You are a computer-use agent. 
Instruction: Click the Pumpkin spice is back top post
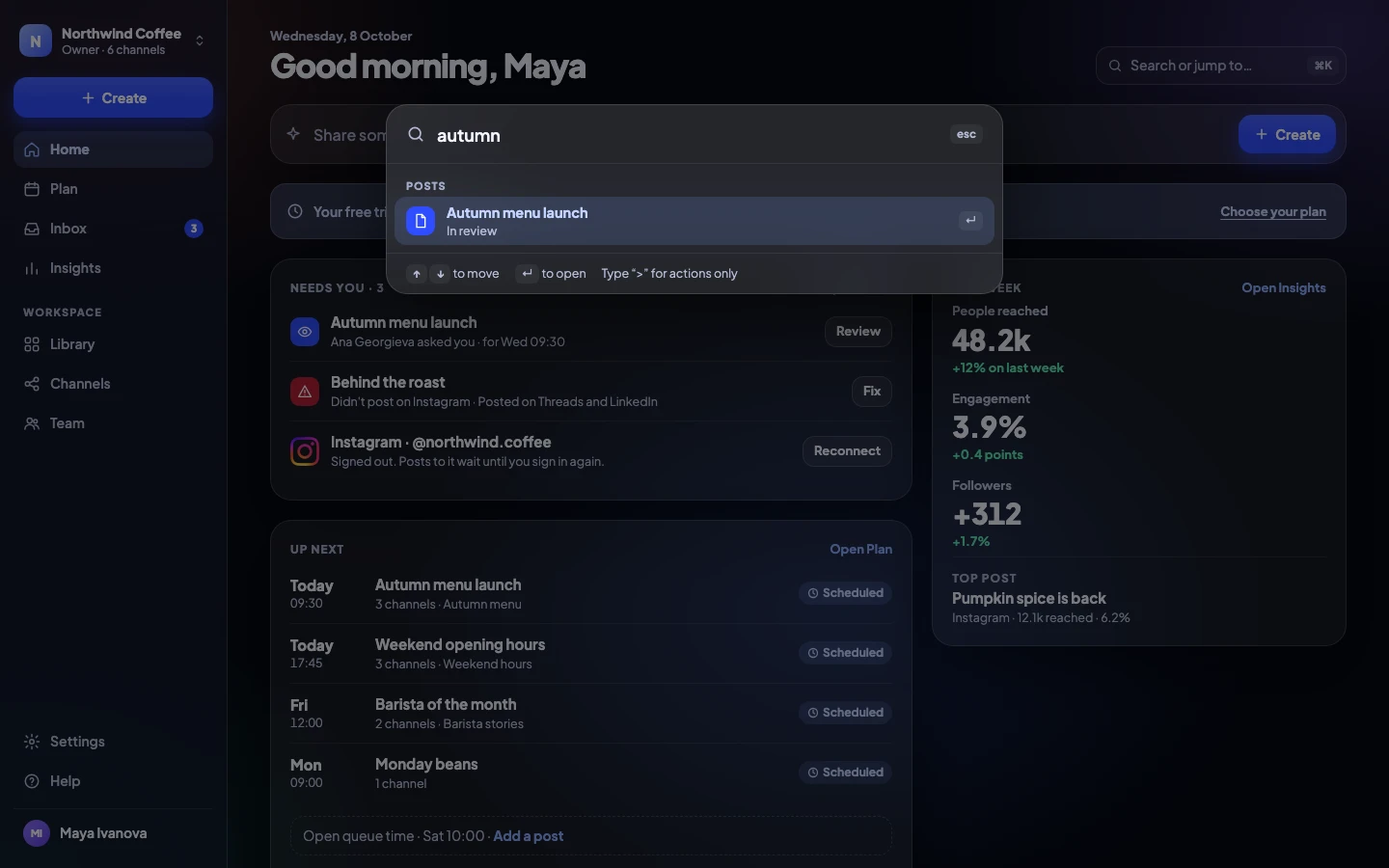pyautogui.click(x=1029, y=599)
